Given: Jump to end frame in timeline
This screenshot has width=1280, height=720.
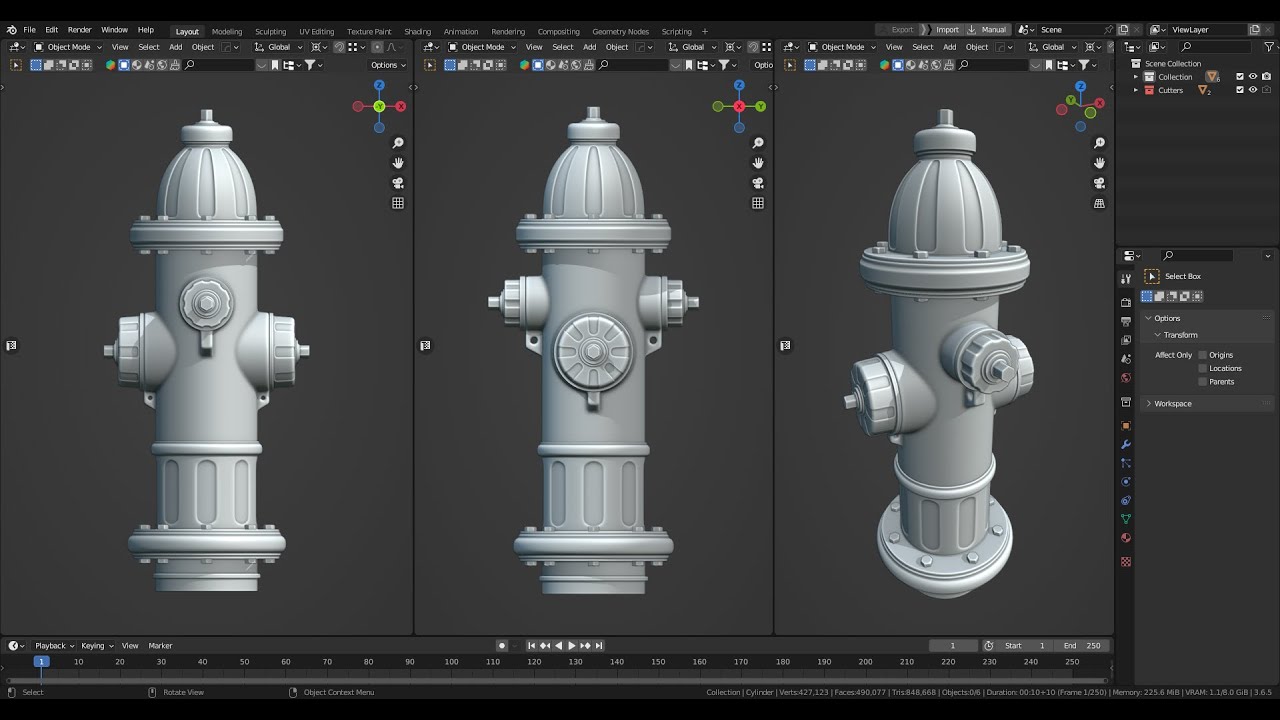Looking at the screenshot, I should (599, 646).
